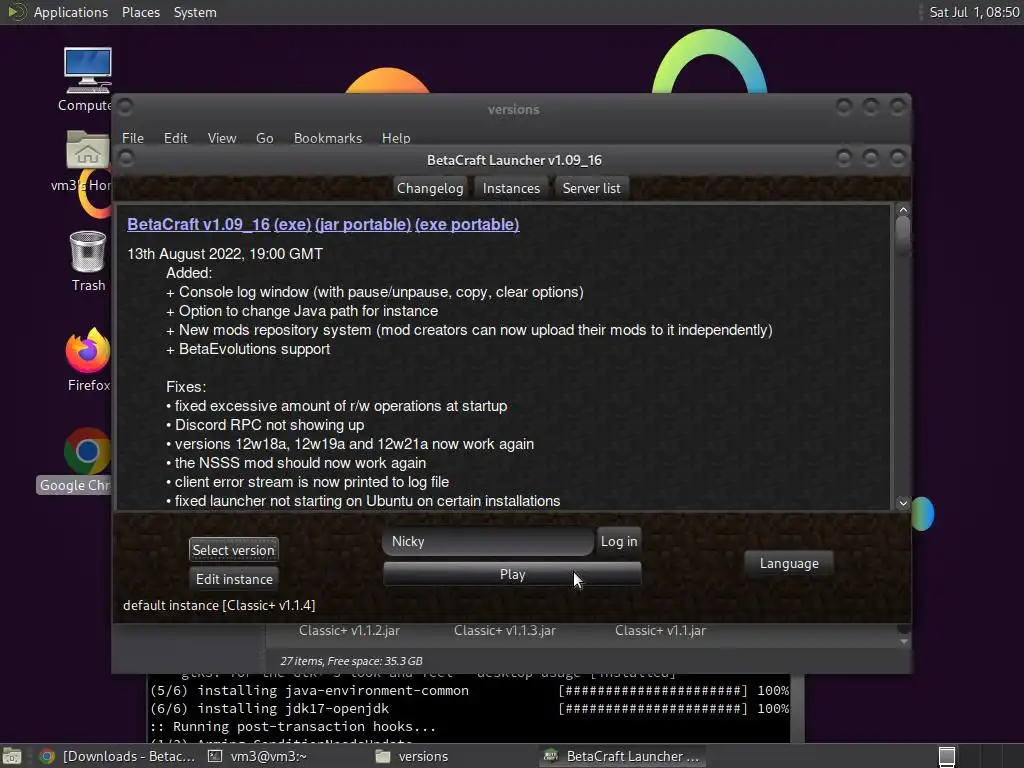Screen dimensions: 1024x768
Task: Click the 13th August 2022, 19:00 GMT text
Action: (225, 253)
